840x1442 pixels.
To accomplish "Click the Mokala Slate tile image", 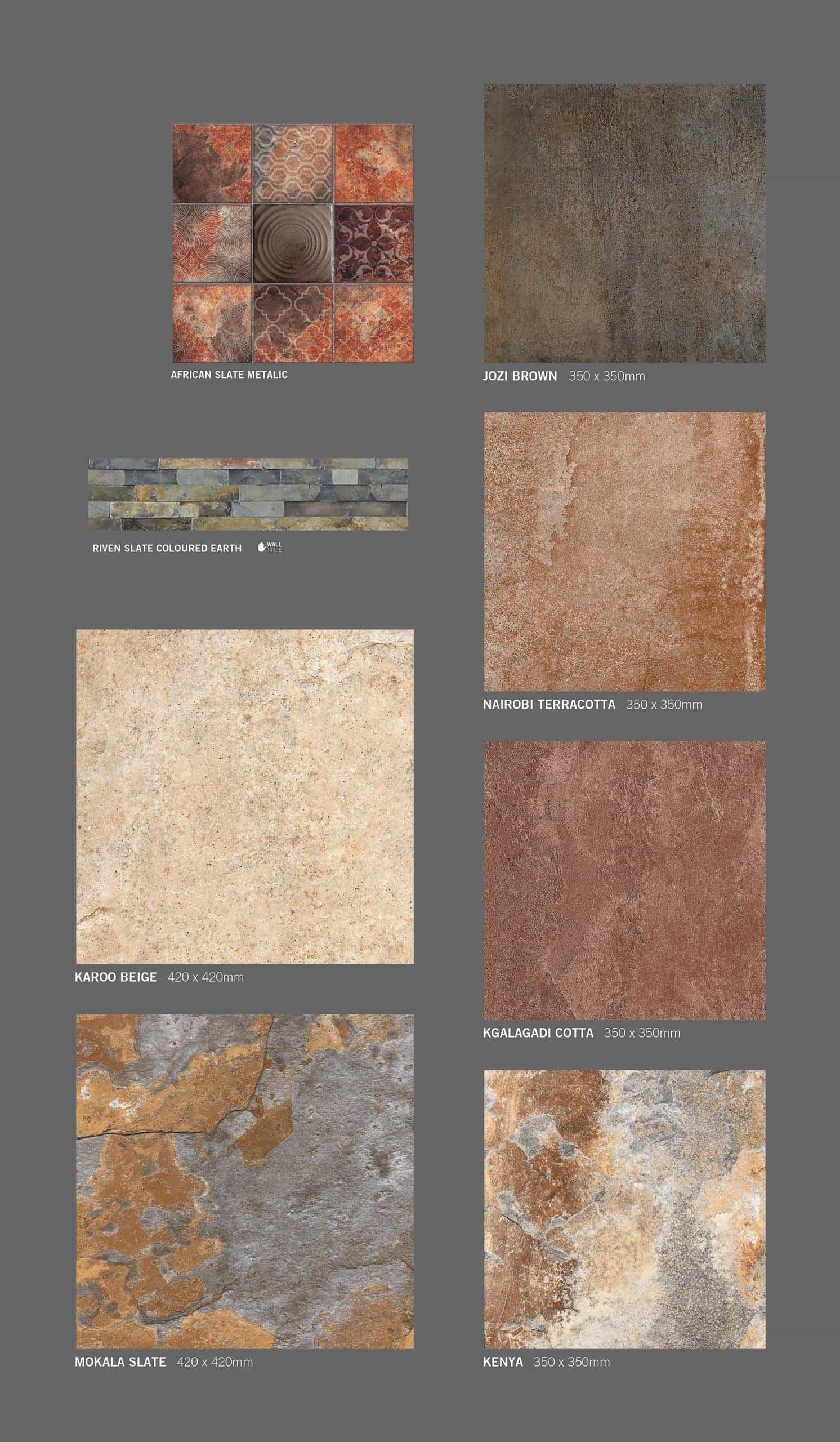I will click(x=245, y=1182).
